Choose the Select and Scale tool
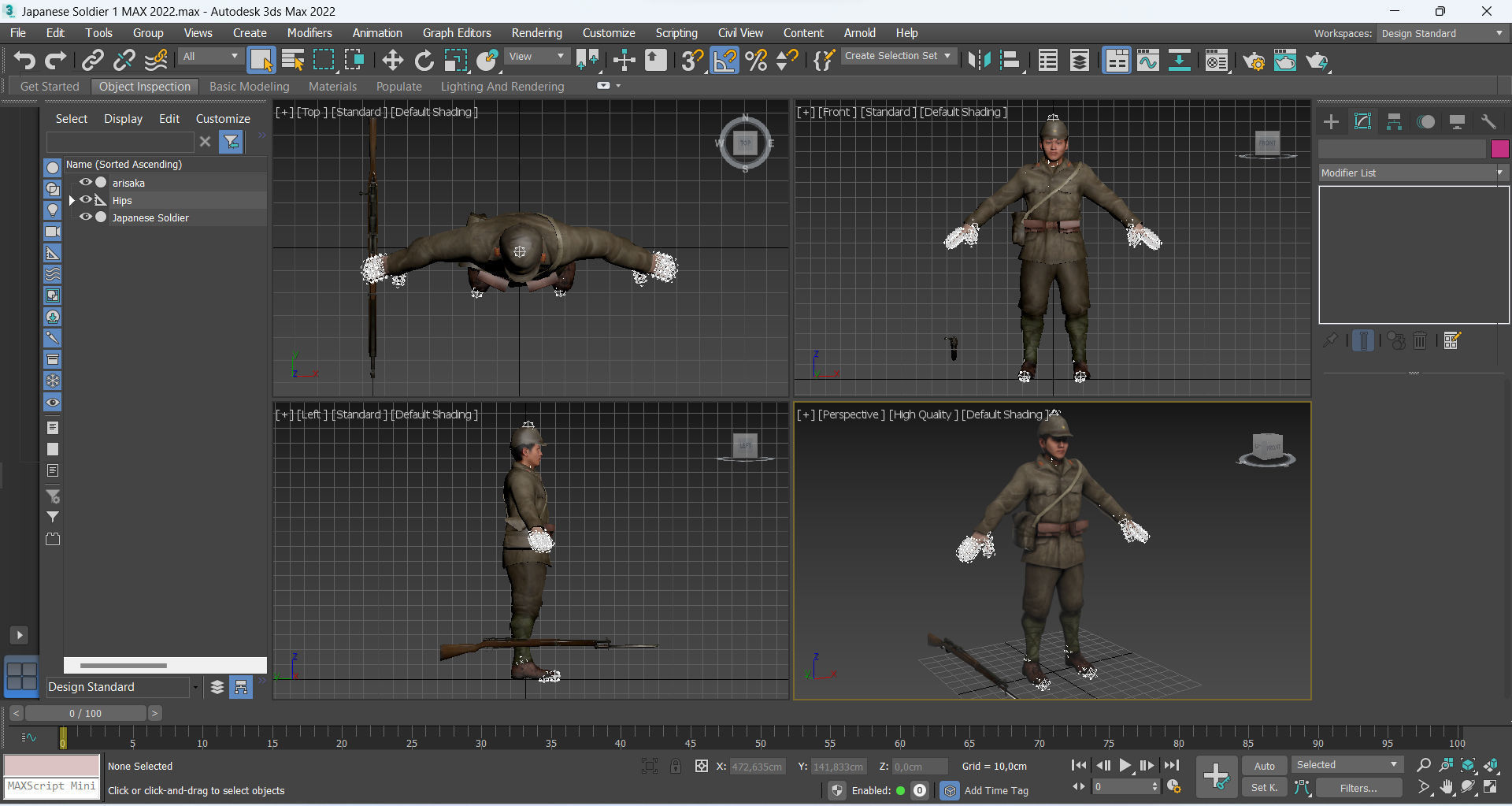 tap(456, 60)
